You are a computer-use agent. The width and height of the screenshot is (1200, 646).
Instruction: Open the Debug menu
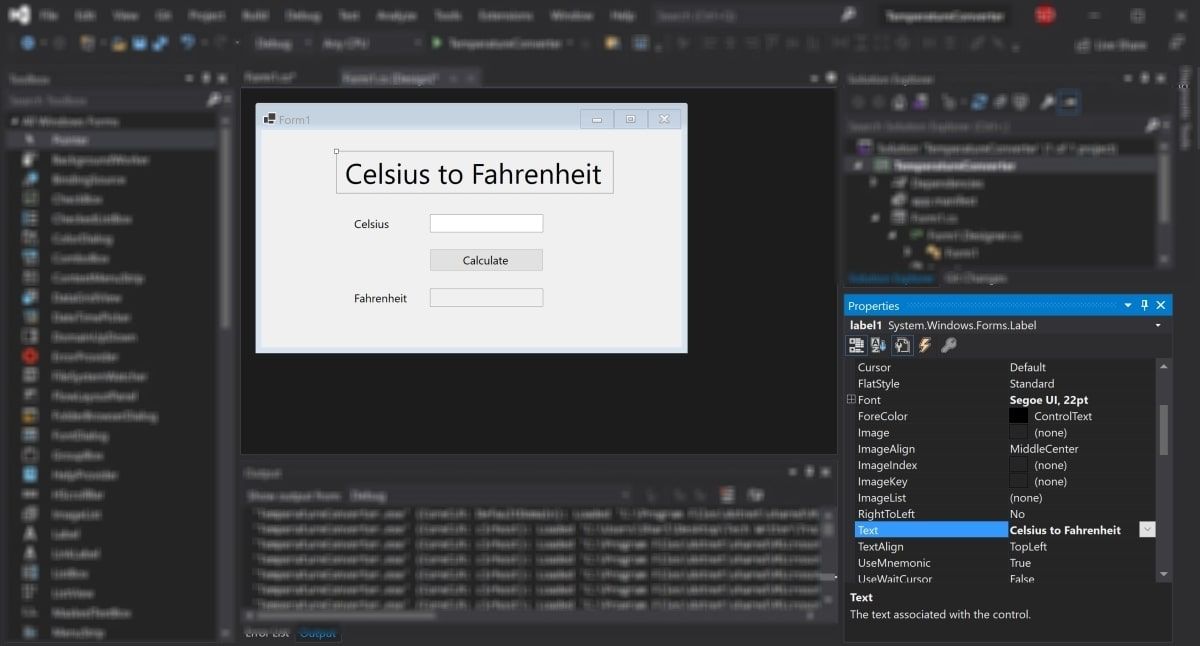[303, 14]
